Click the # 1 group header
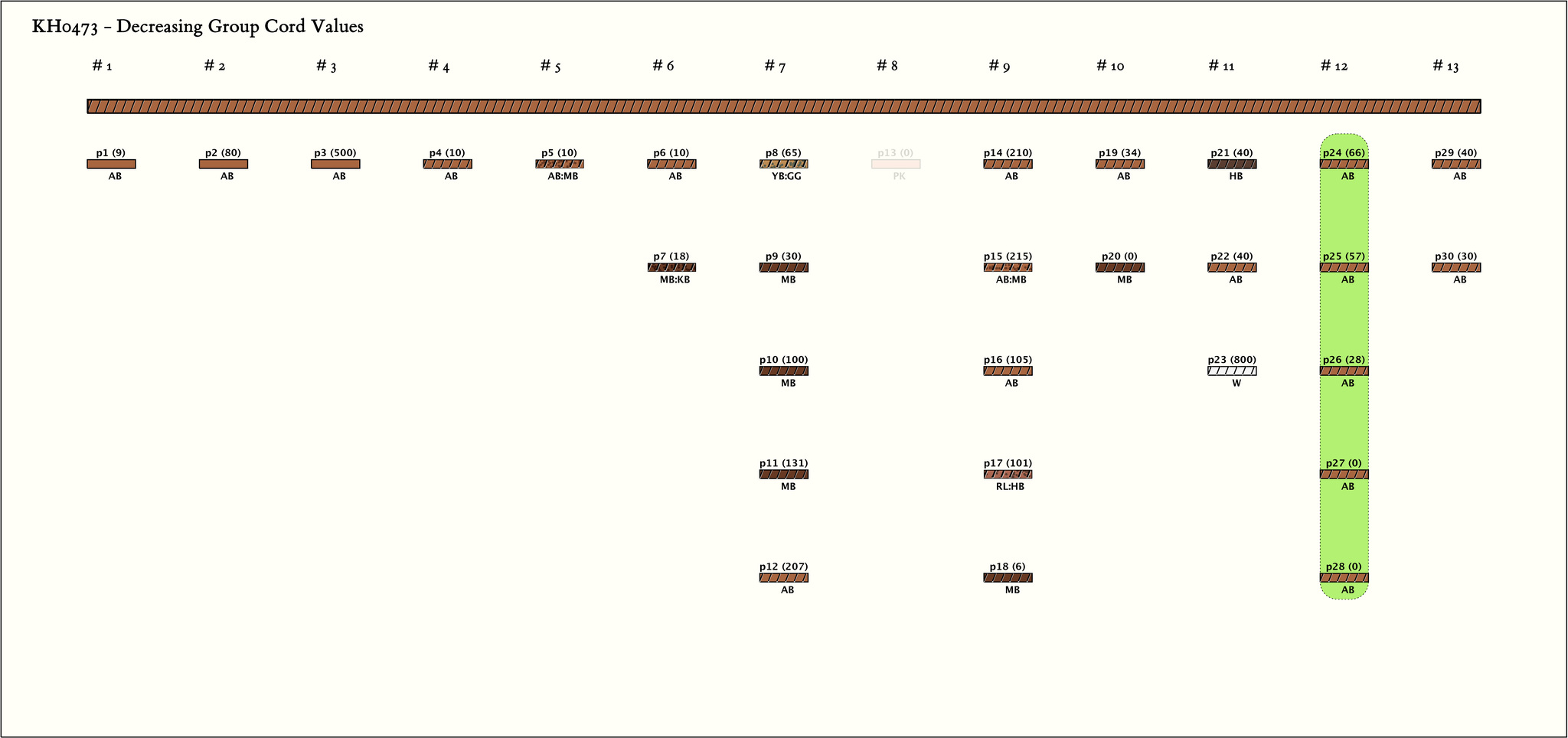 click(x=103, y=66)
